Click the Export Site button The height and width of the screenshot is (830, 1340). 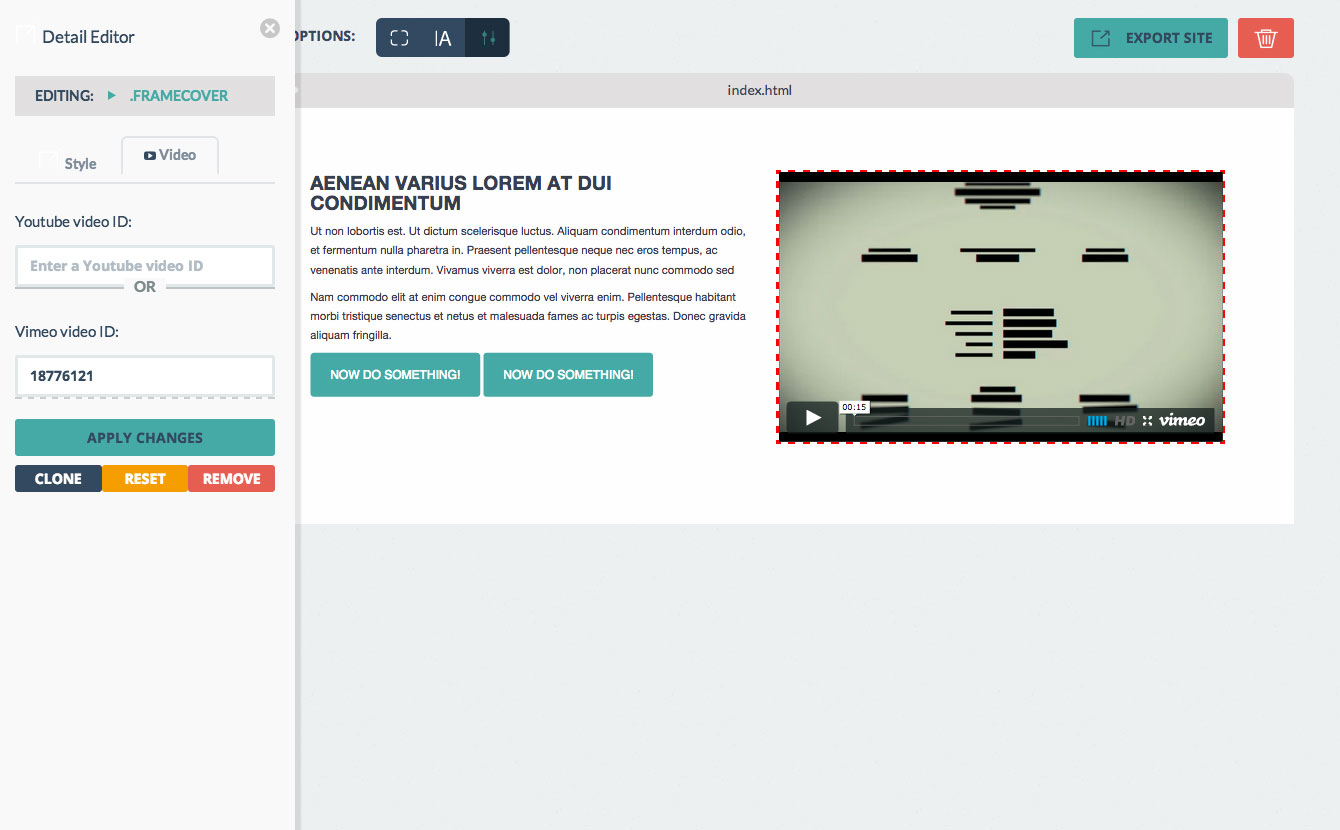(x=1150, y=38)
